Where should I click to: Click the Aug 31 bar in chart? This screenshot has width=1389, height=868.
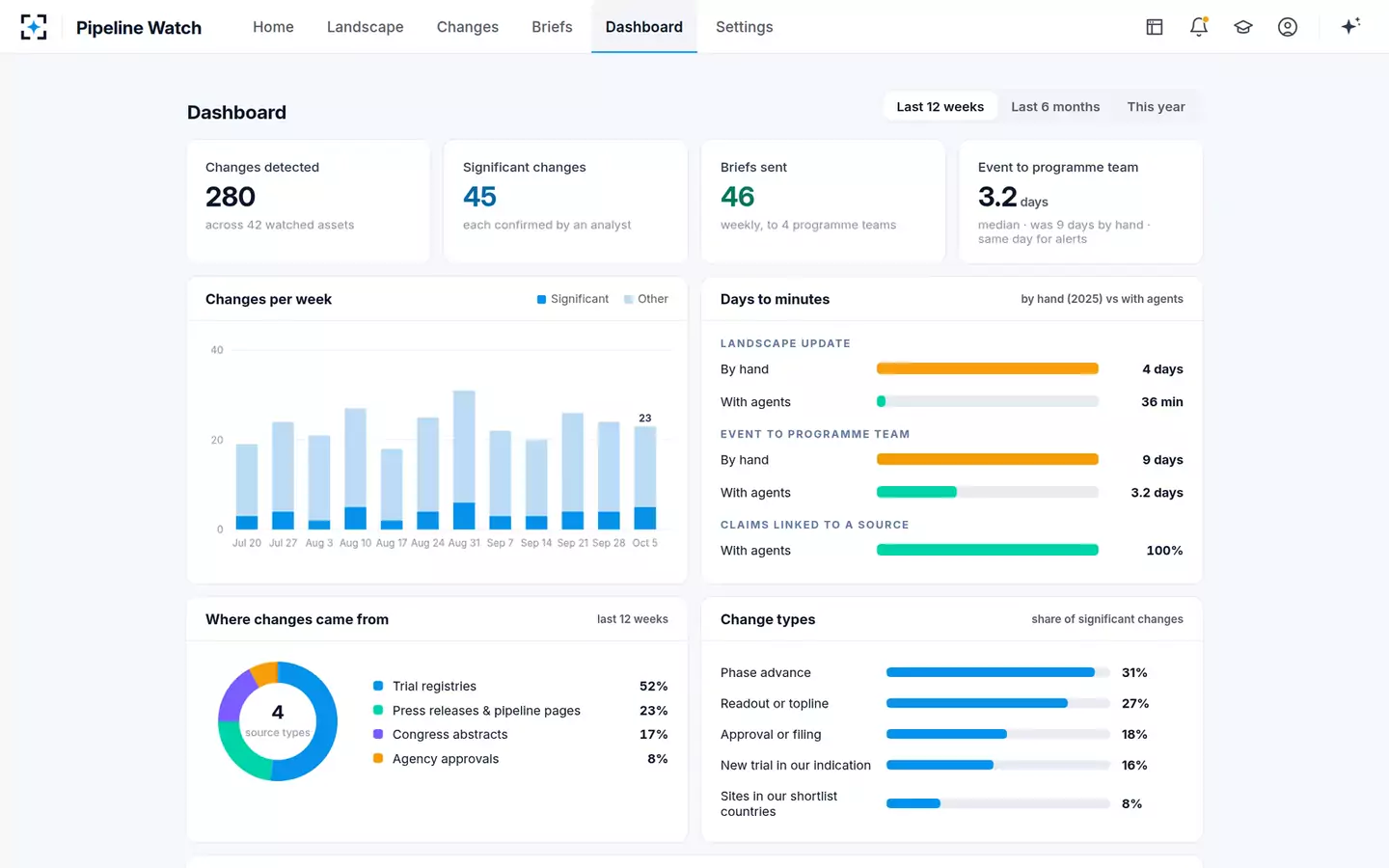[464, 460]
